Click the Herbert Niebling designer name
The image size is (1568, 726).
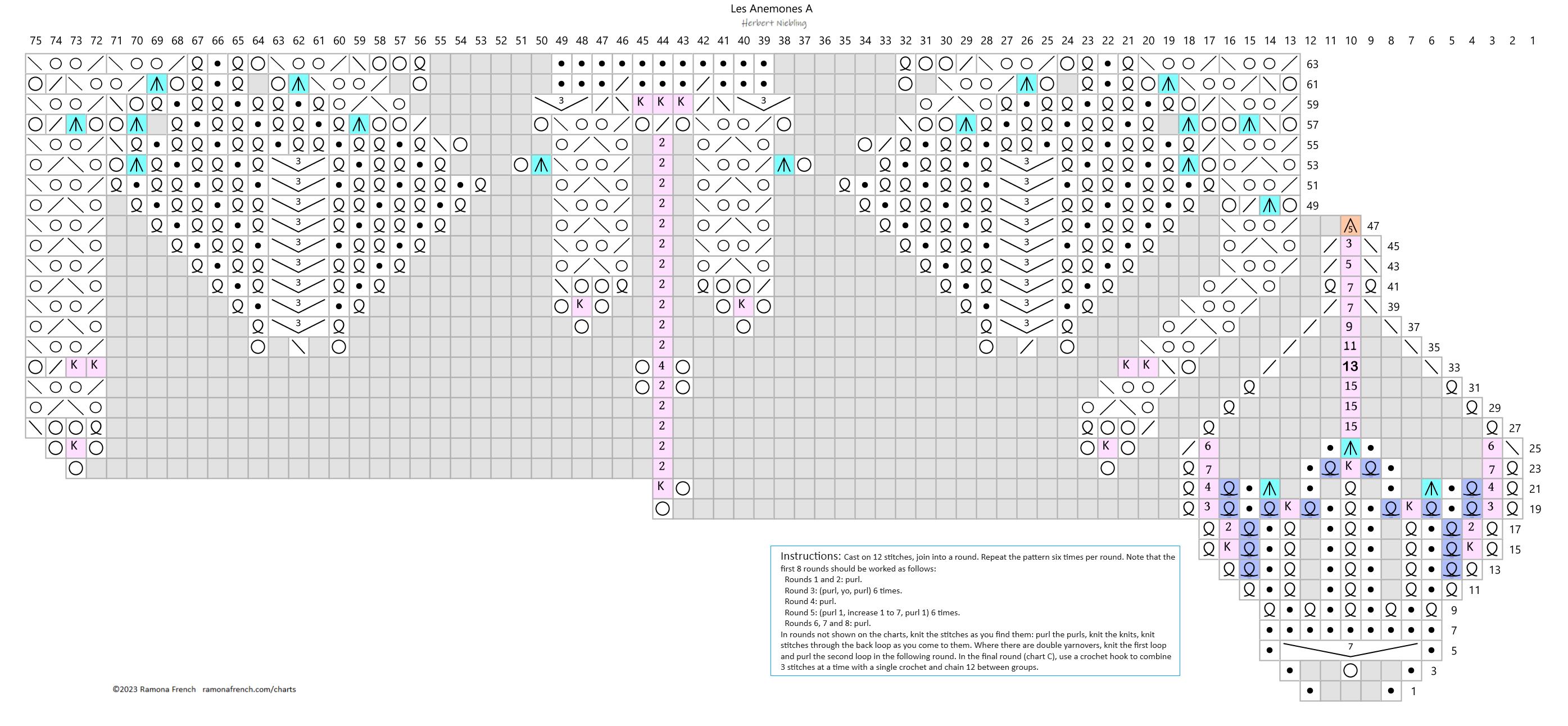pyautogui.click(x=774, y=23)
